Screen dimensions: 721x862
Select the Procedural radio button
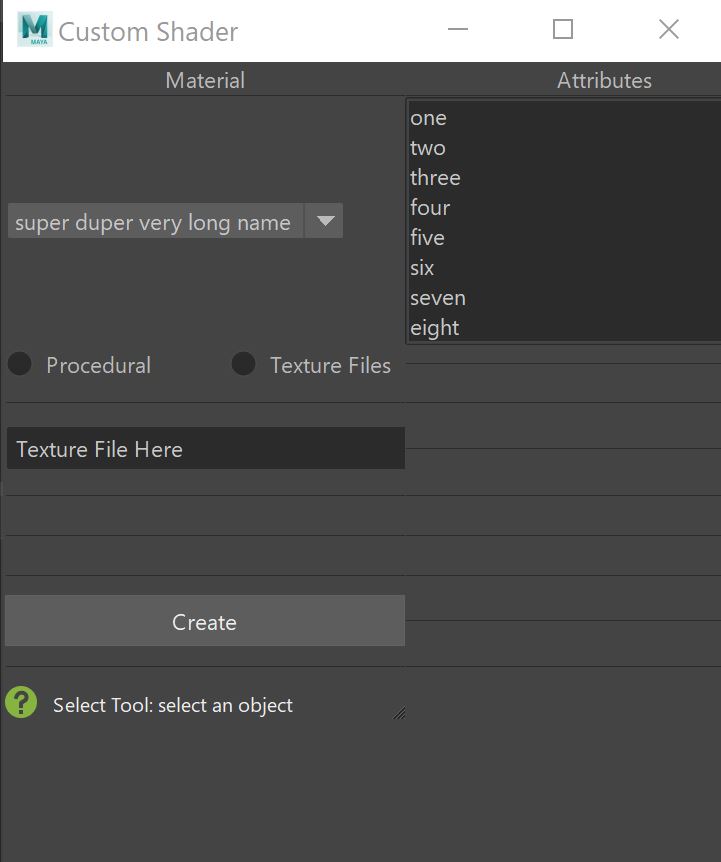(20, 364)
